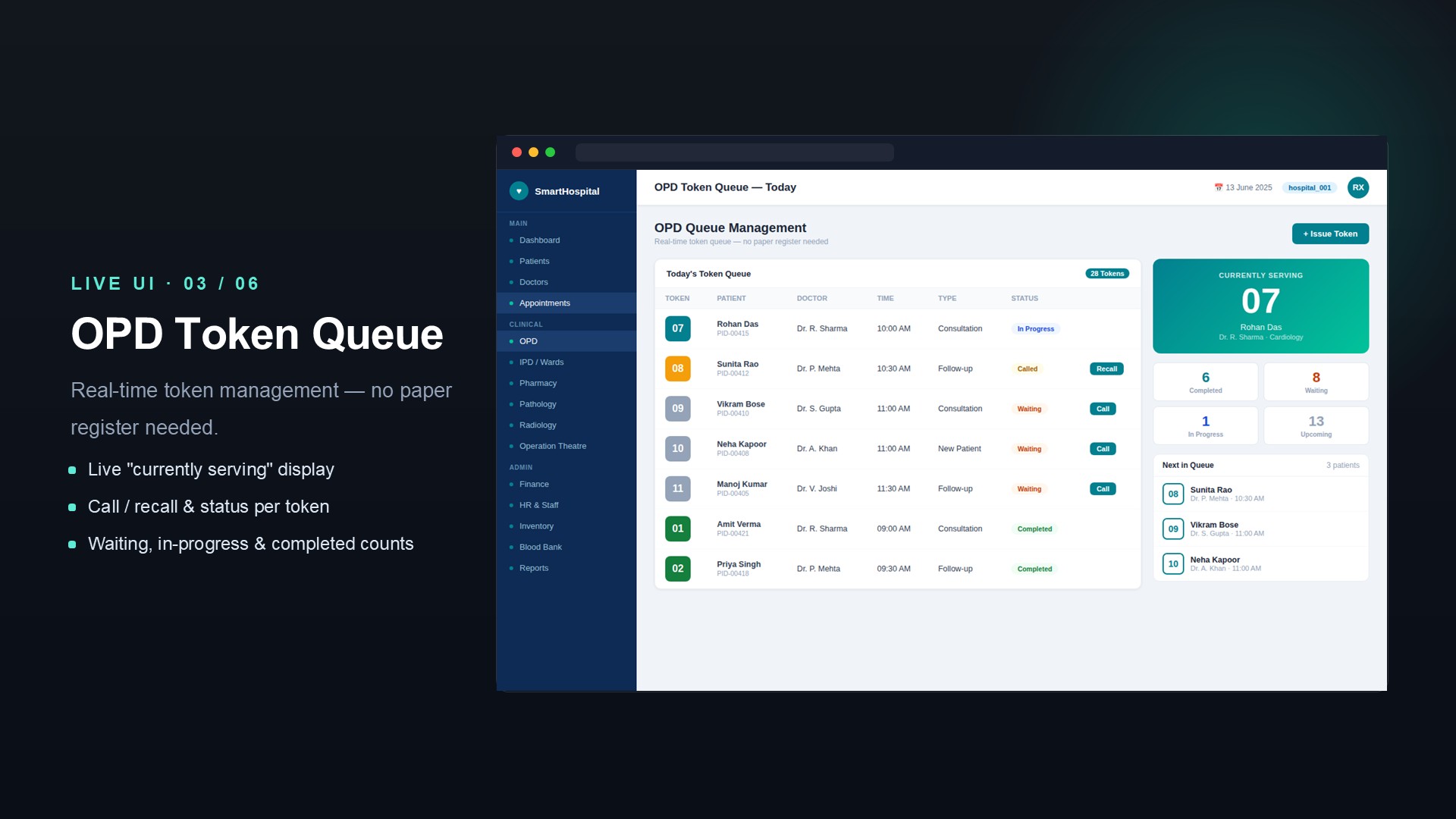This screenshot has height=819, width=1456.
Task: Click outlined 08 badge in Next in Queue
Action: [x=1173, y=494]
